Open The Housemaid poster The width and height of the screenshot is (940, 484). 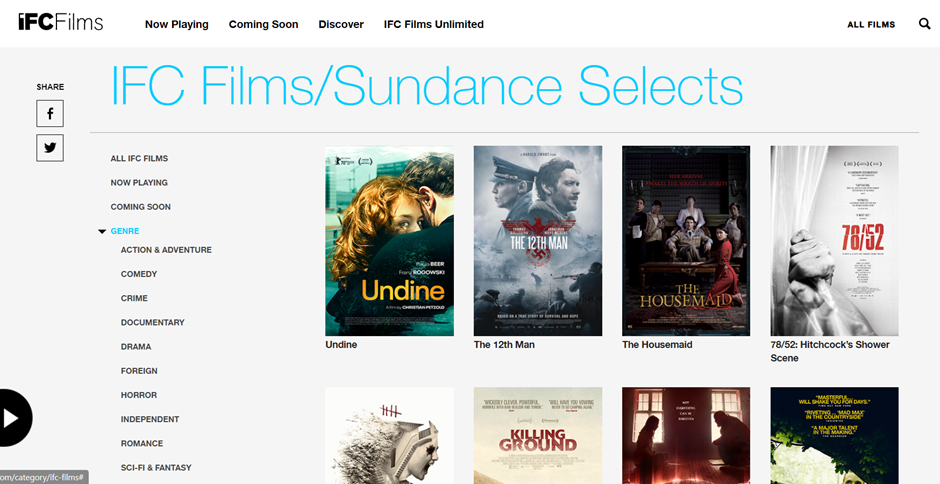click(x=686, y=241)
